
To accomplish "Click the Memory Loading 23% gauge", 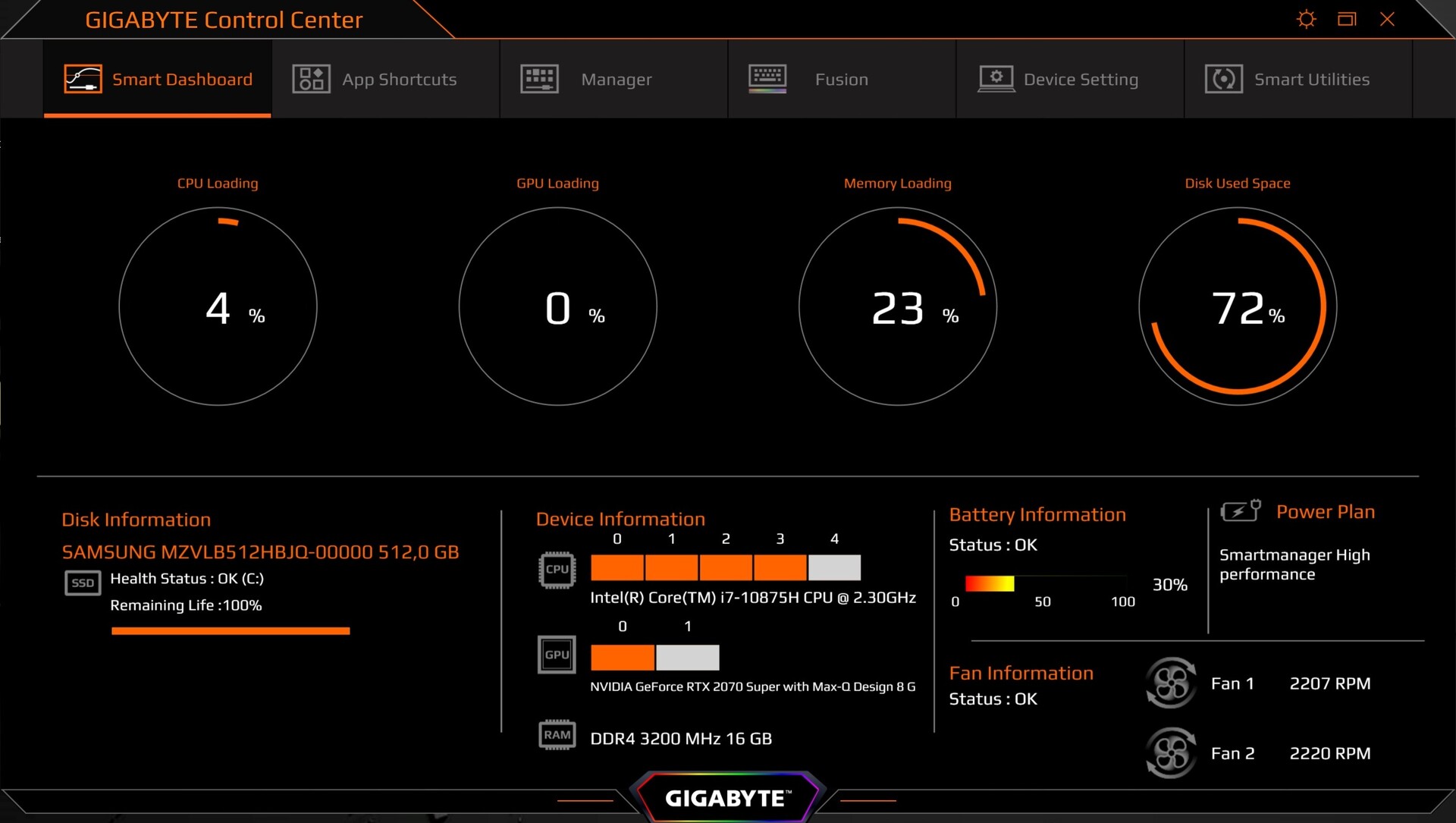I will pos(897,306).
